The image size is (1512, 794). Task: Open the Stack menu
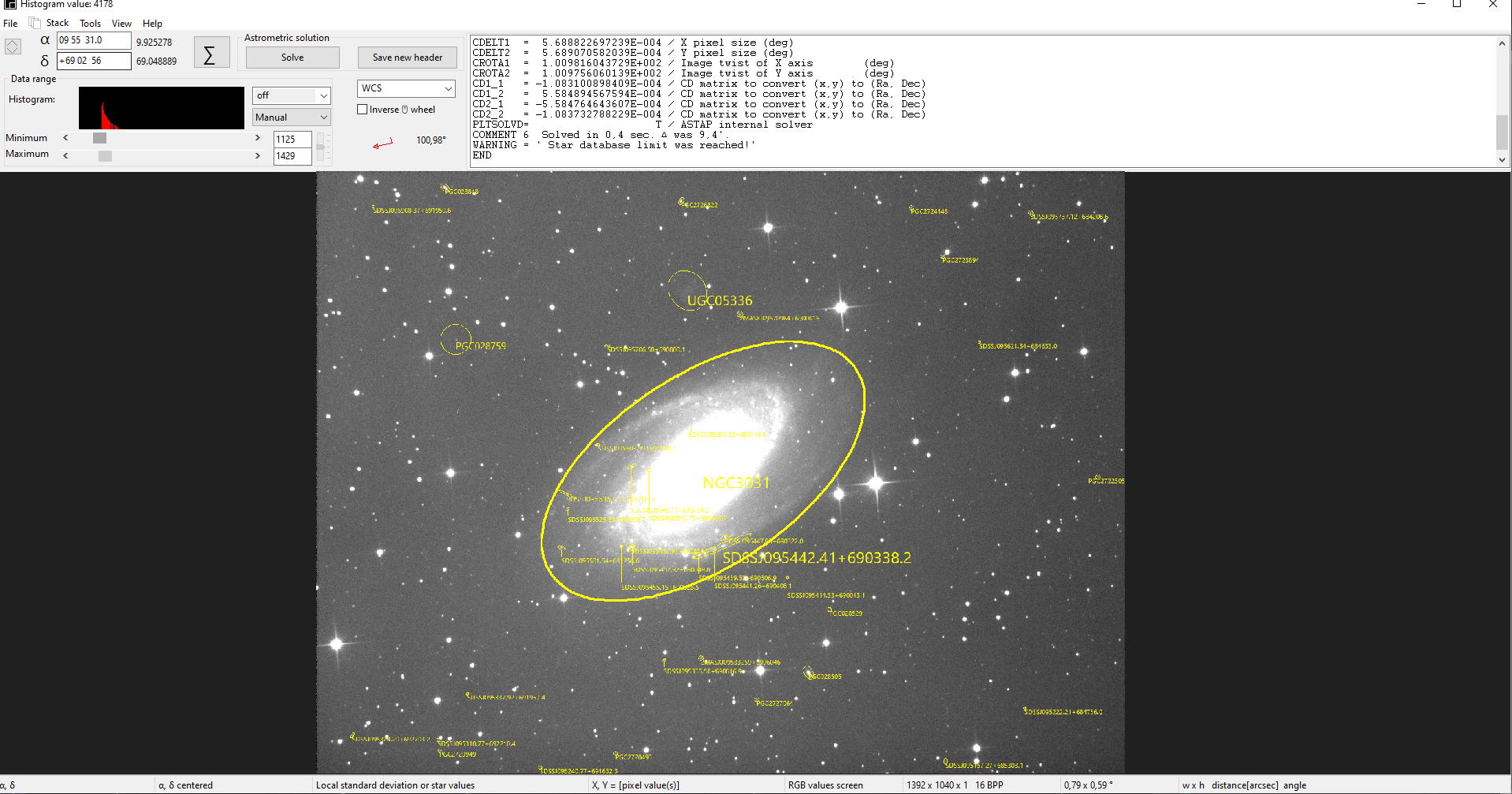(x=57, y=24)
